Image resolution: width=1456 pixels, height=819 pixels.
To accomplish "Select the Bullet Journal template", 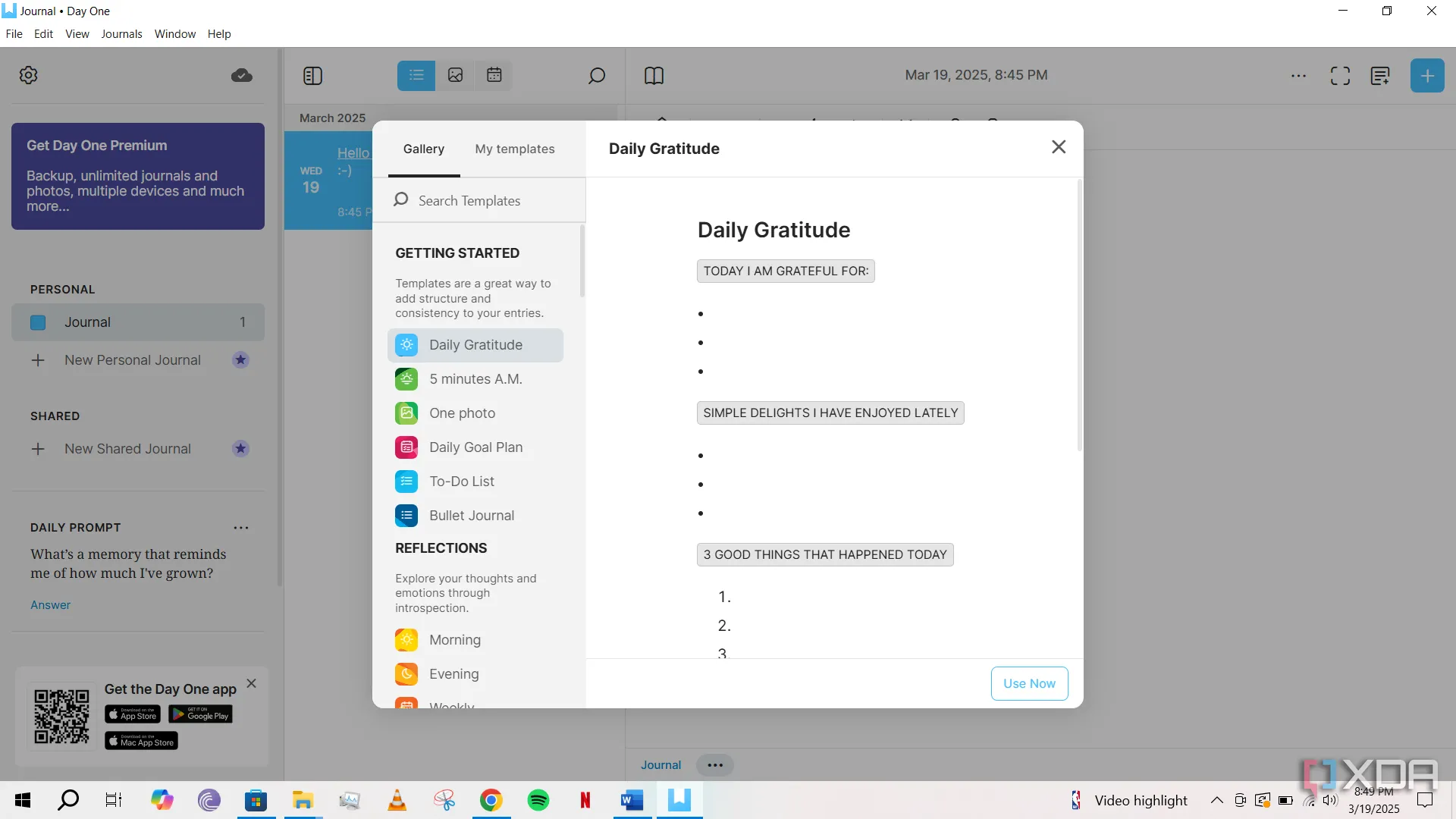I will tap(475, 516).
